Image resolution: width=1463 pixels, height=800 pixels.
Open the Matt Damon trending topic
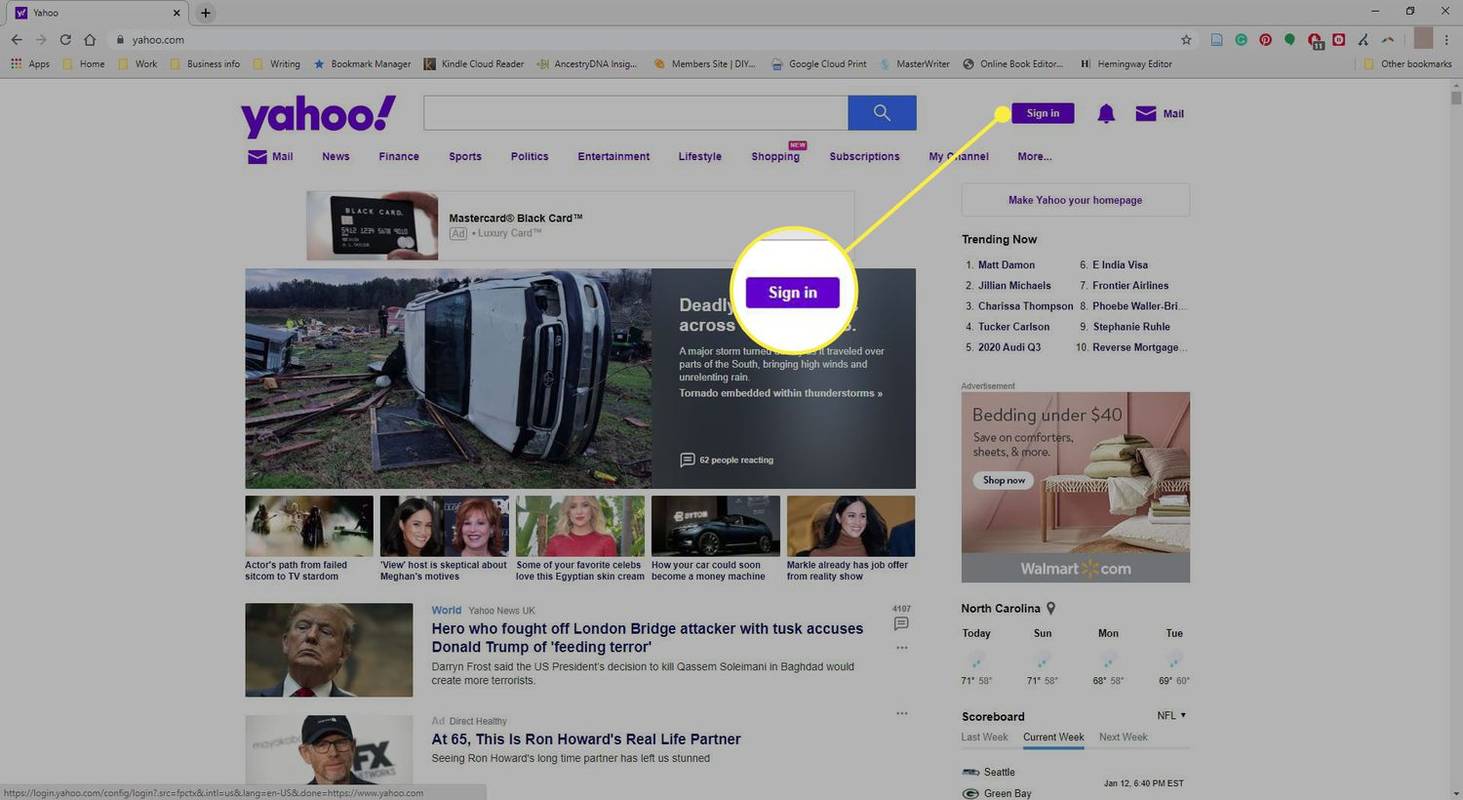click(x=1006, y=265)
